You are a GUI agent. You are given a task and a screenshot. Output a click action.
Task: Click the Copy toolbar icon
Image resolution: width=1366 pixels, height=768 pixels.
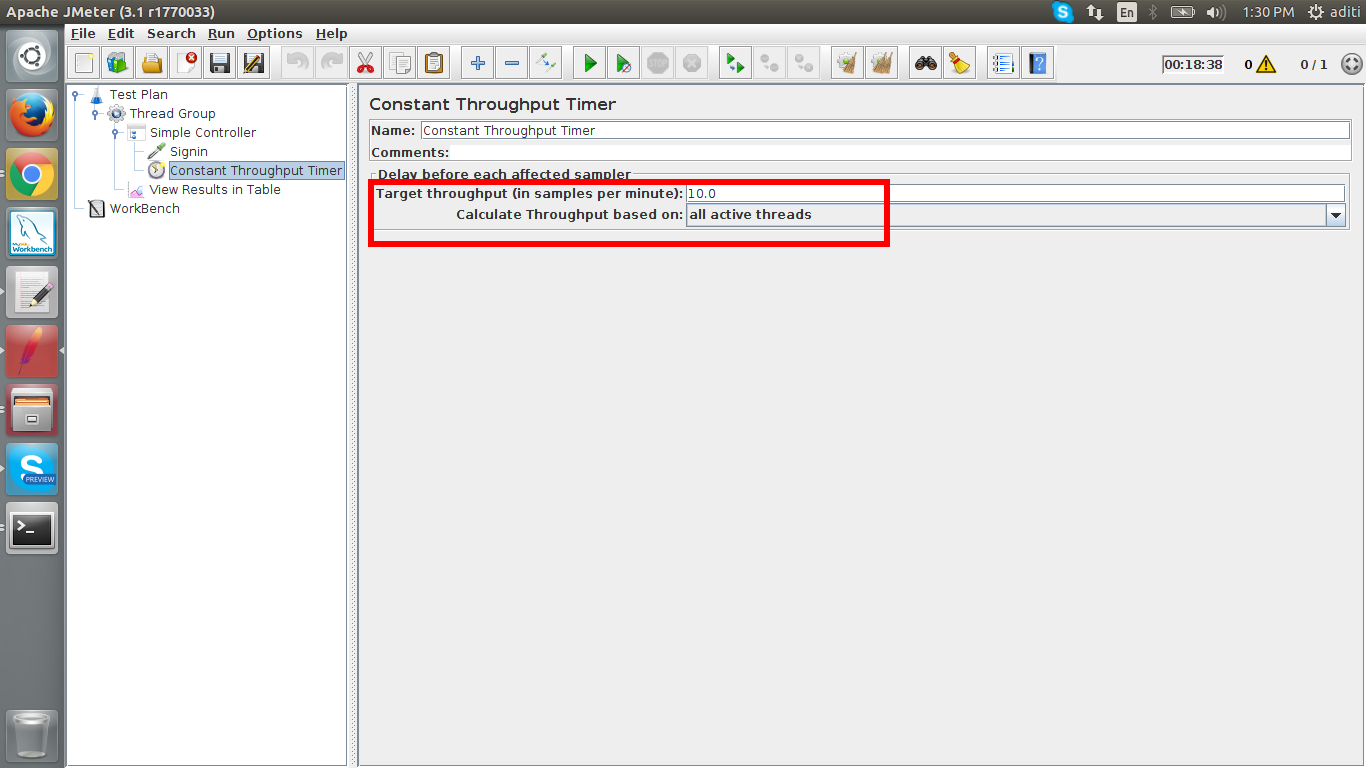pyautogui.click(x=400, y=64)
